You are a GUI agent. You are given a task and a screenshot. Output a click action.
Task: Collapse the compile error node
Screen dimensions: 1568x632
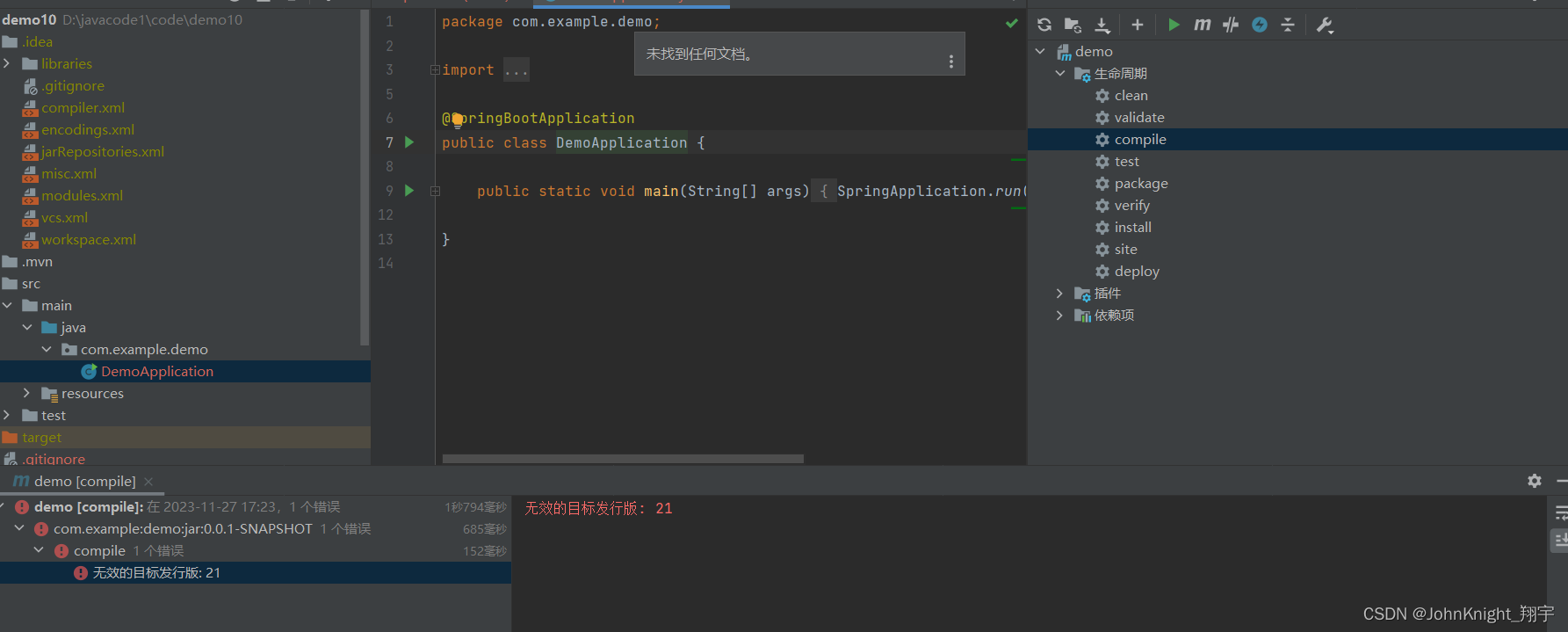tap(39, 550)
